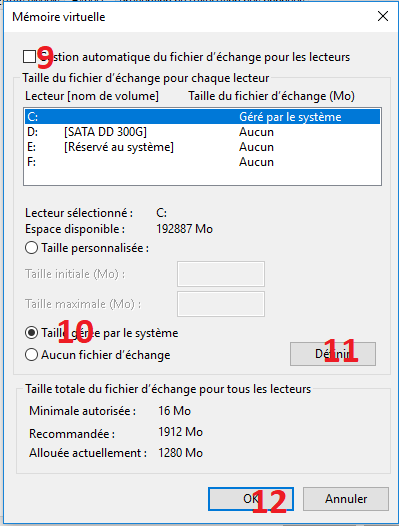Image resolution: width=399 pixels, height=526 pixels.
Task: Select the C: drive row
Action: pyautogui.click(x=202, y=117)
